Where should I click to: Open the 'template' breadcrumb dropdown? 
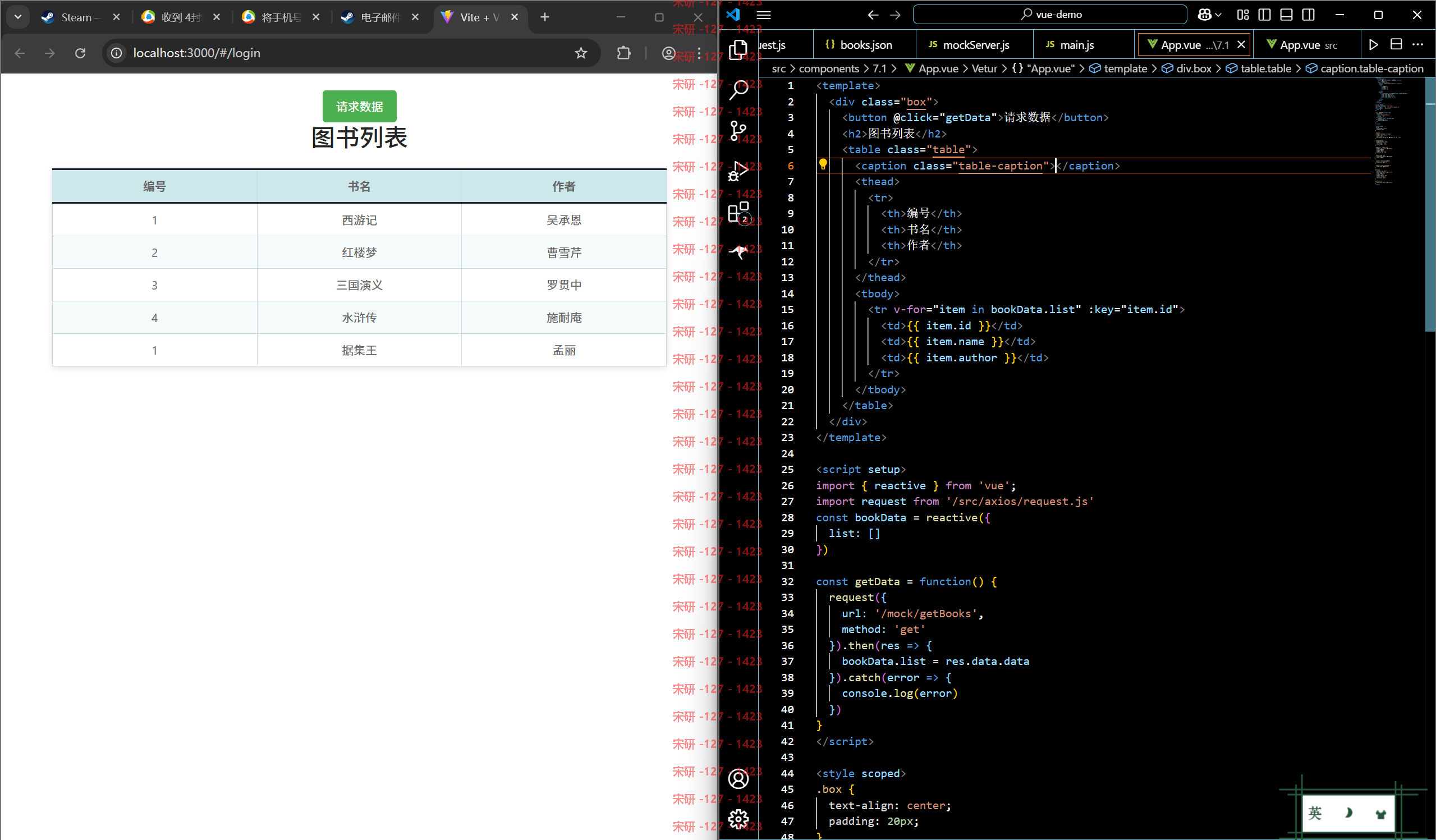pos(1118,68)
